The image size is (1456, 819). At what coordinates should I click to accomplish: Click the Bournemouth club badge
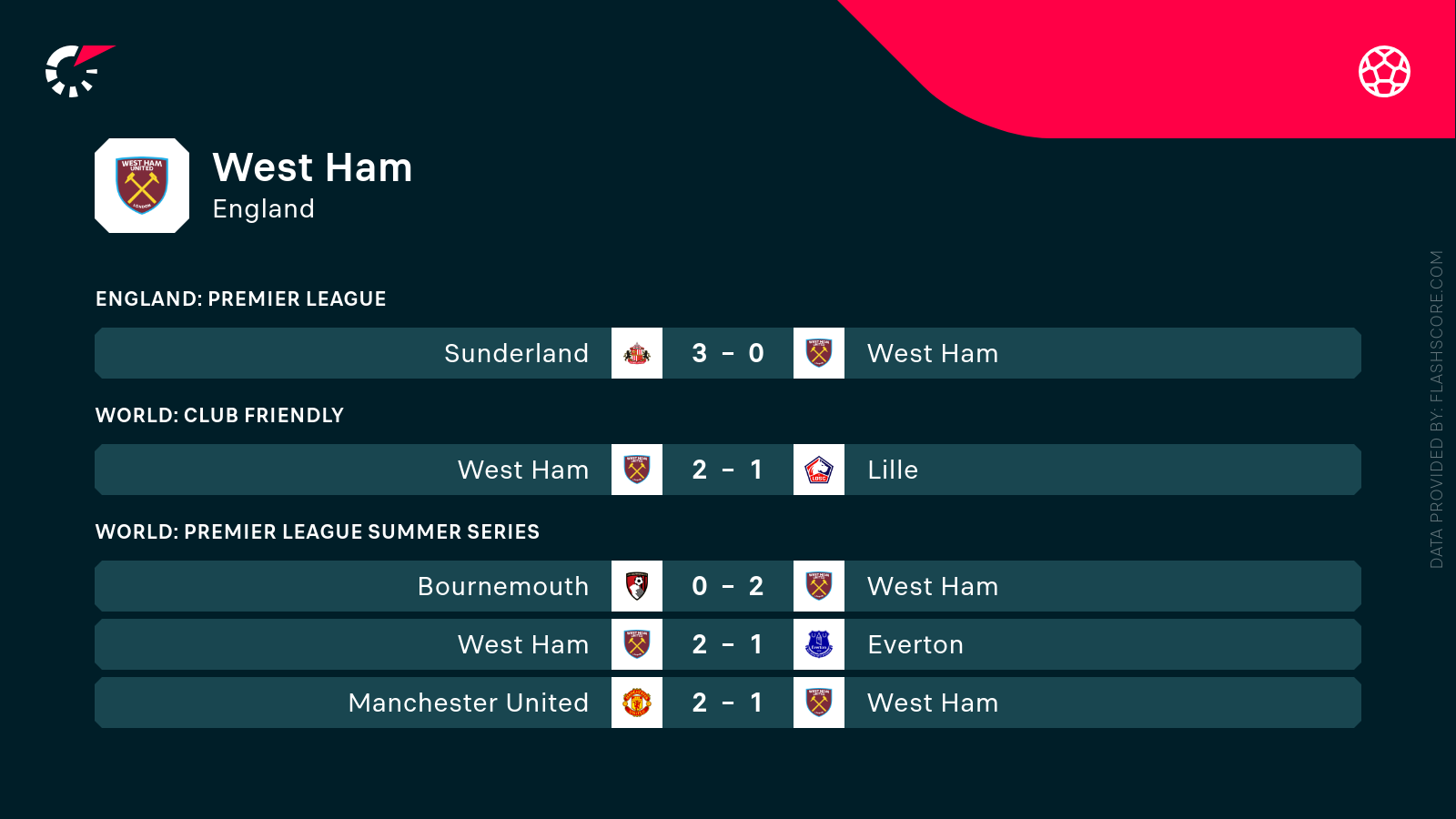(x=637, y=586)
